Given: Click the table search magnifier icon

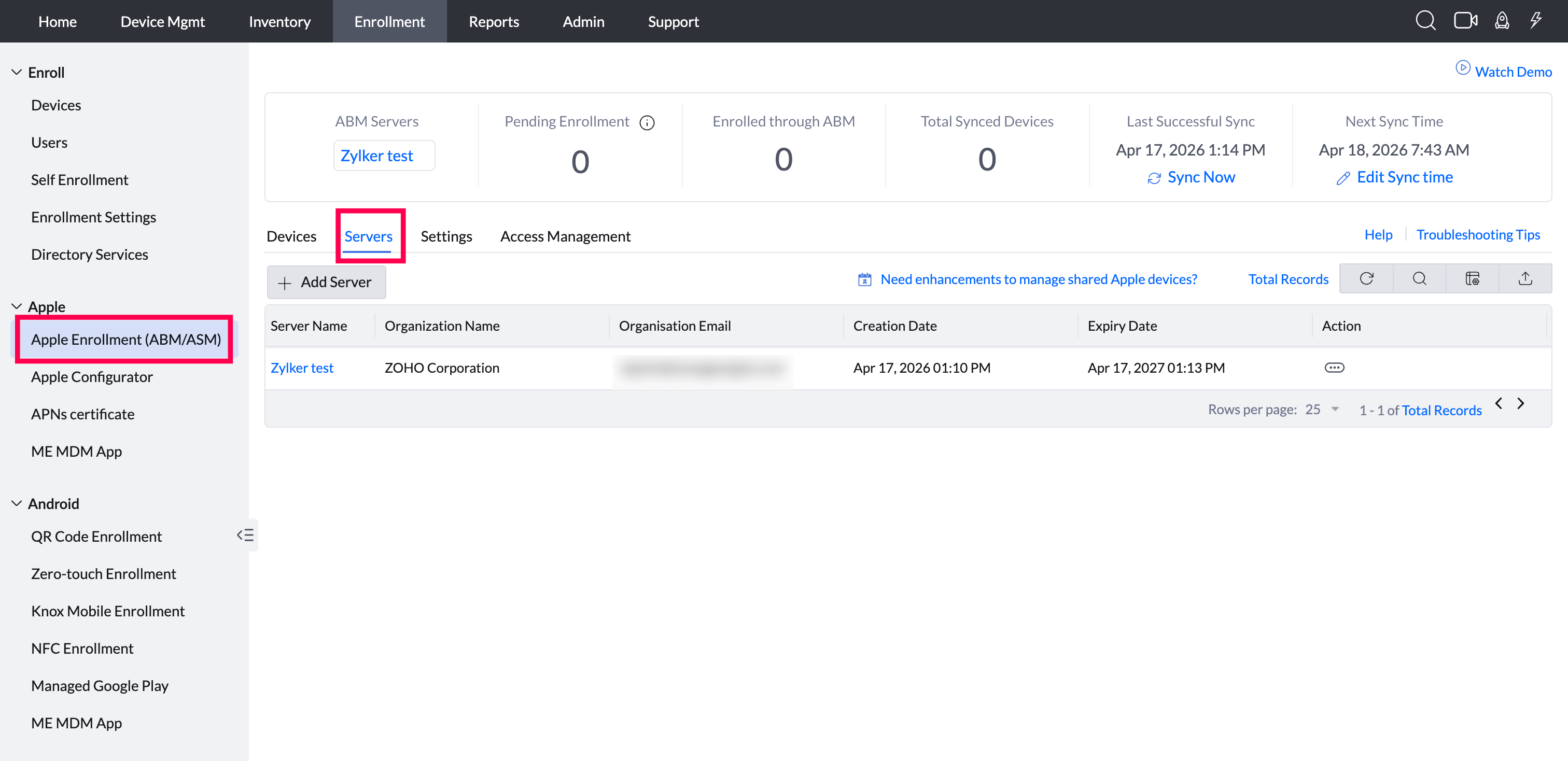Looking at the screenshot, I should pos(1419,278).
